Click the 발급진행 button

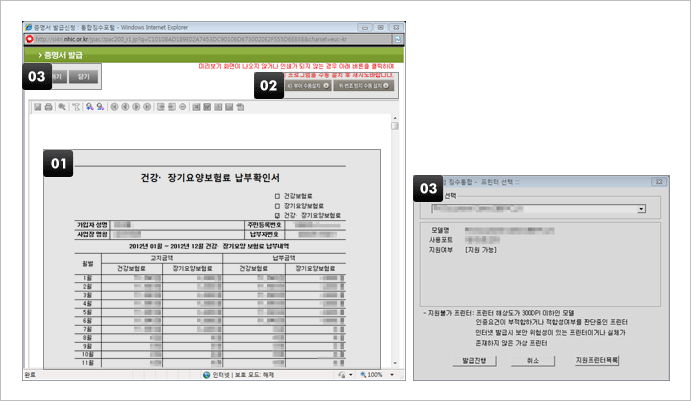click(474, 358)
